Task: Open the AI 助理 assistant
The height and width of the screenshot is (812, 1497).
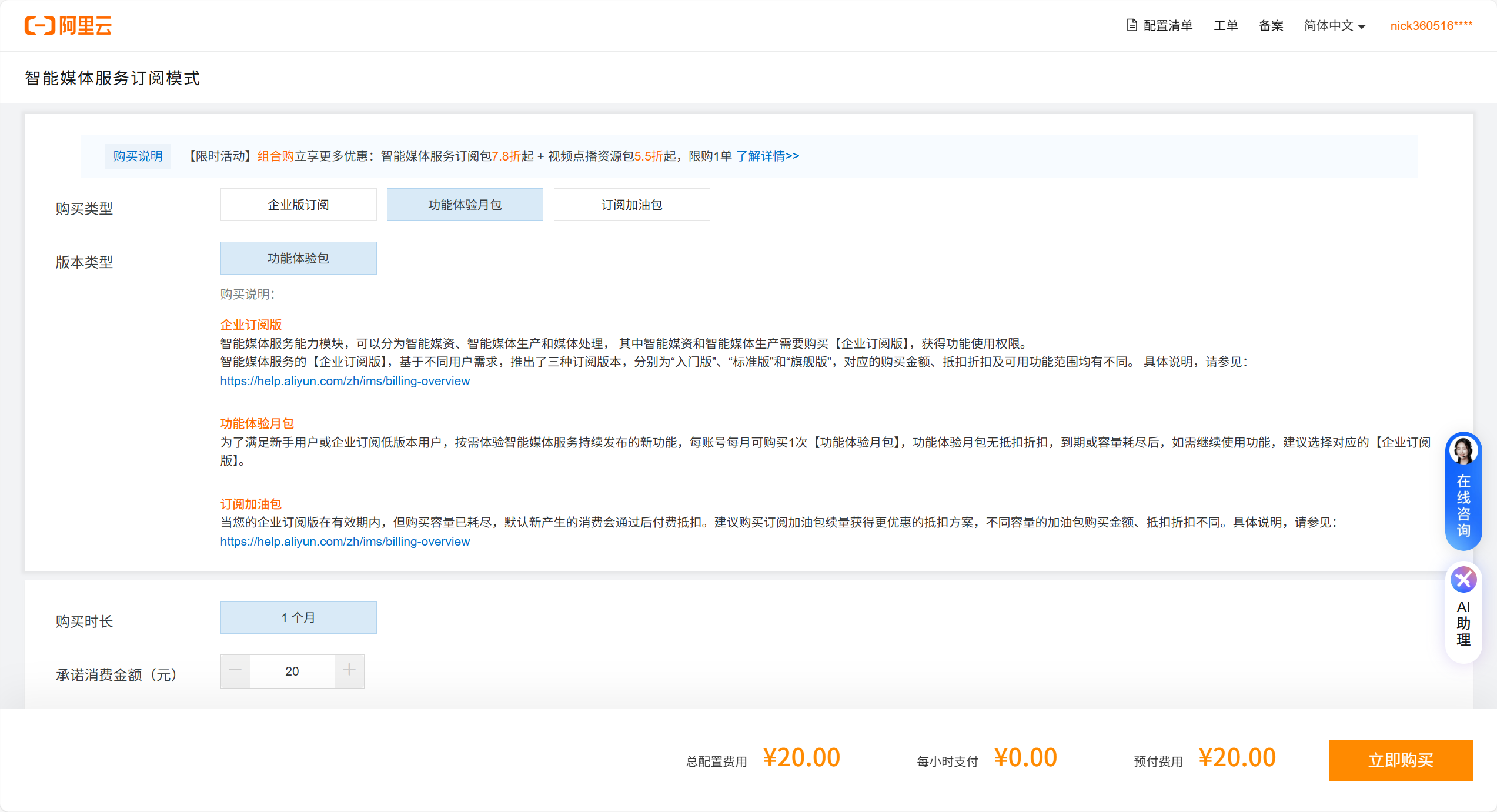Action: coord(1463,613)
